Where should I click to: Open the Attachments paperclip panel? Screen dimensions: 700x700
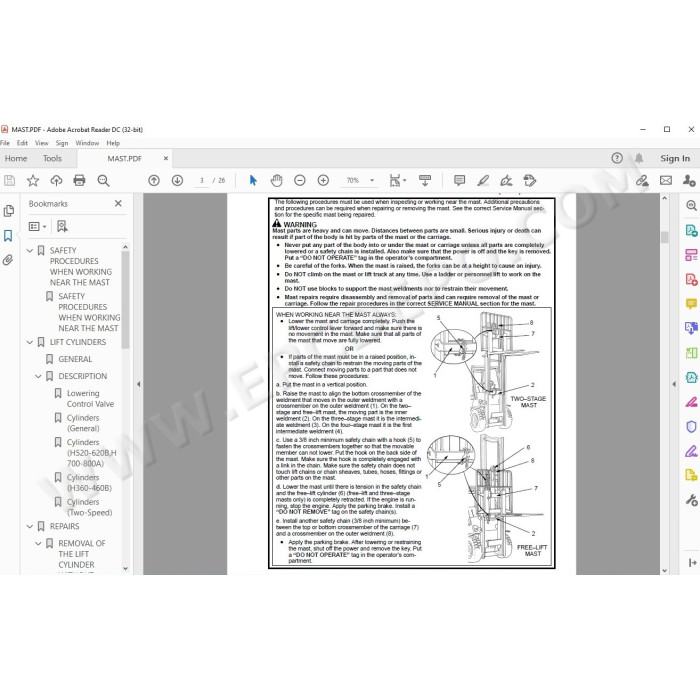pyautogui.click(x=8, y=260)
